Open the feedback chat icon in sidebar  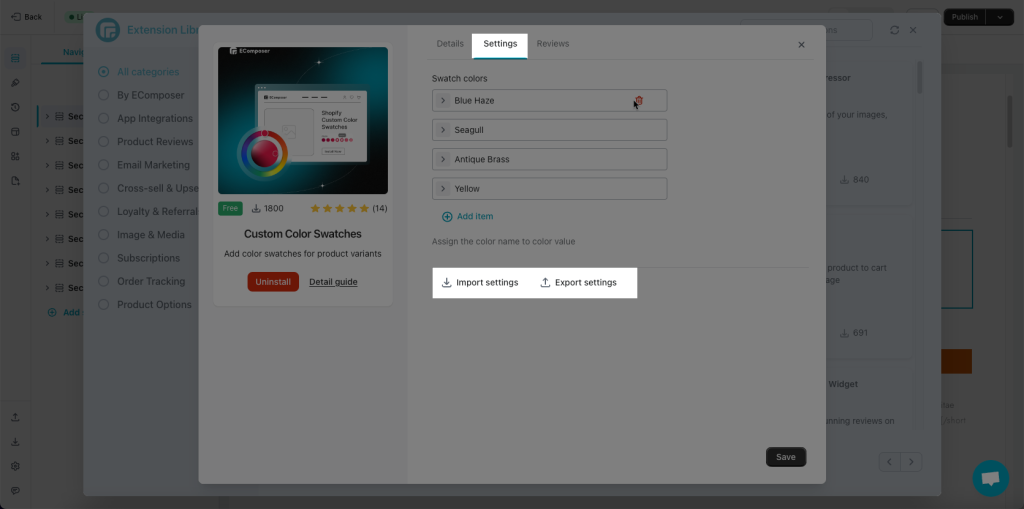coord(15,491)
